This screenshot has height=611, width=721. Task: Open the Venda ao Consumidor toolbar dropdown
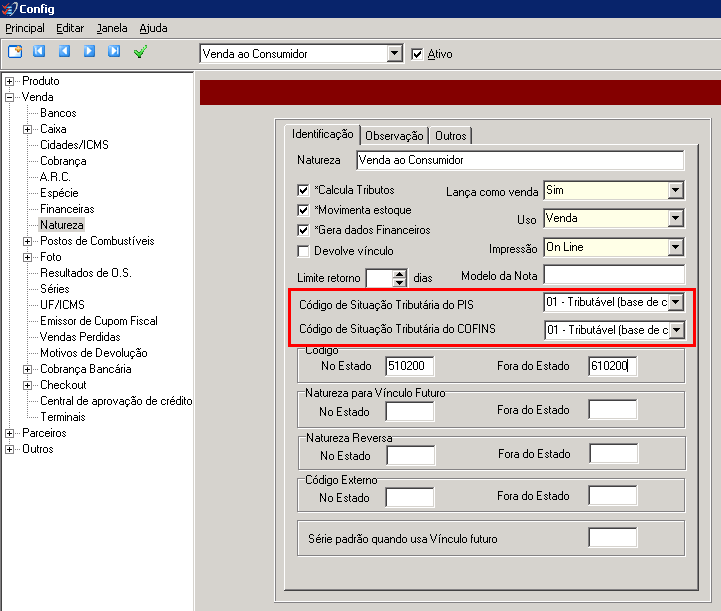(394, 53)
